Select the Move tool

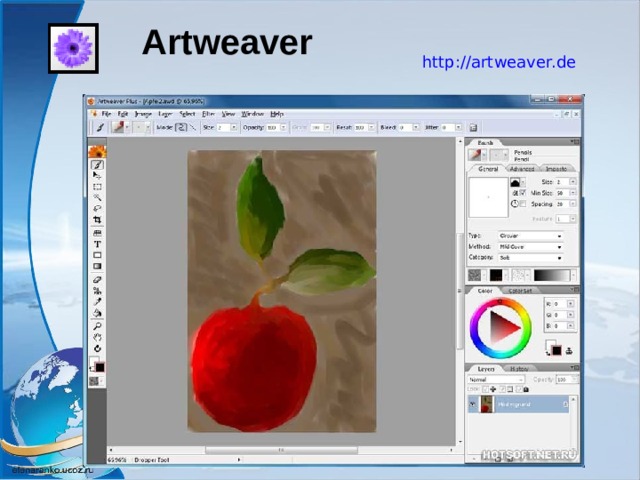(x=97, y=176)
